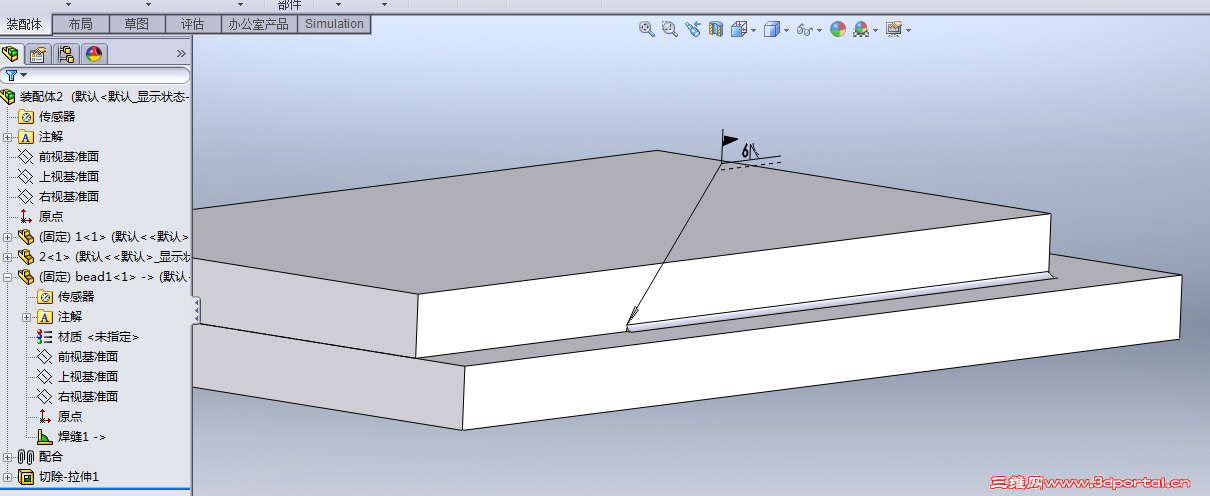Expand the (固定) 1<1> component node
The image size is (1210, 496).
click(7, 237)
